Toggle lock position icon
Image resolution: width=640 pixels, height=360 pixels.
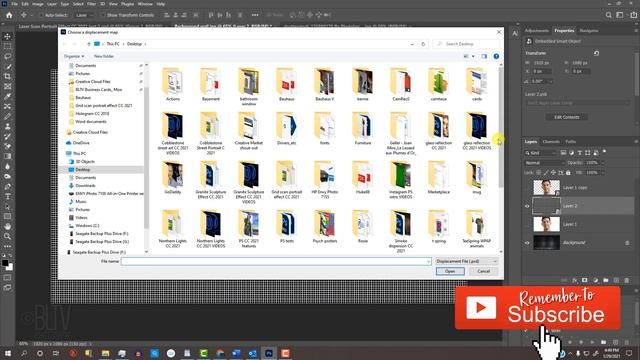pos(553,173)
